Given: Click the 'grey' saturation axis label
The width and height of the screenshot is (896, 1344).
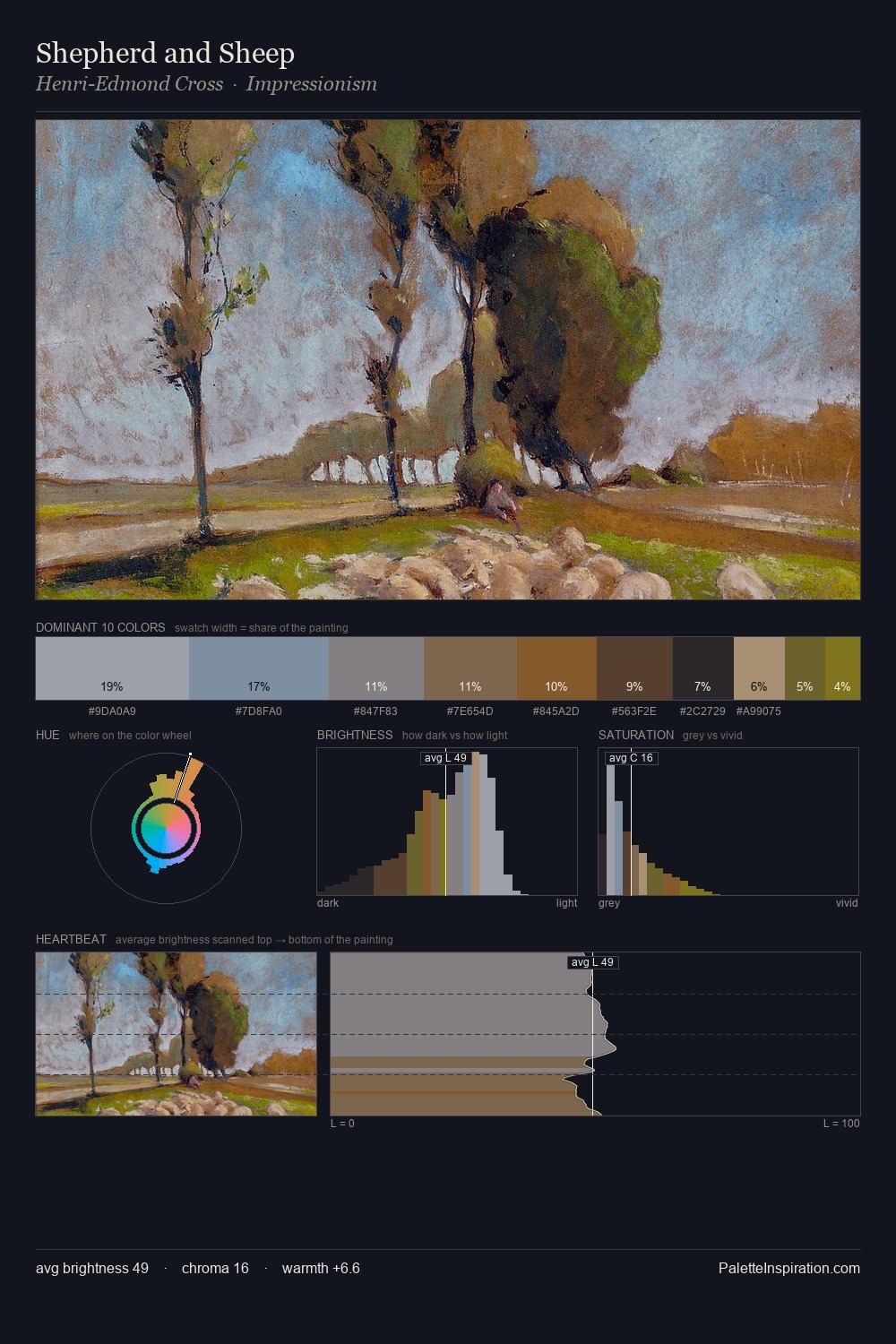Looking at the screenshot, I should 609,903.
